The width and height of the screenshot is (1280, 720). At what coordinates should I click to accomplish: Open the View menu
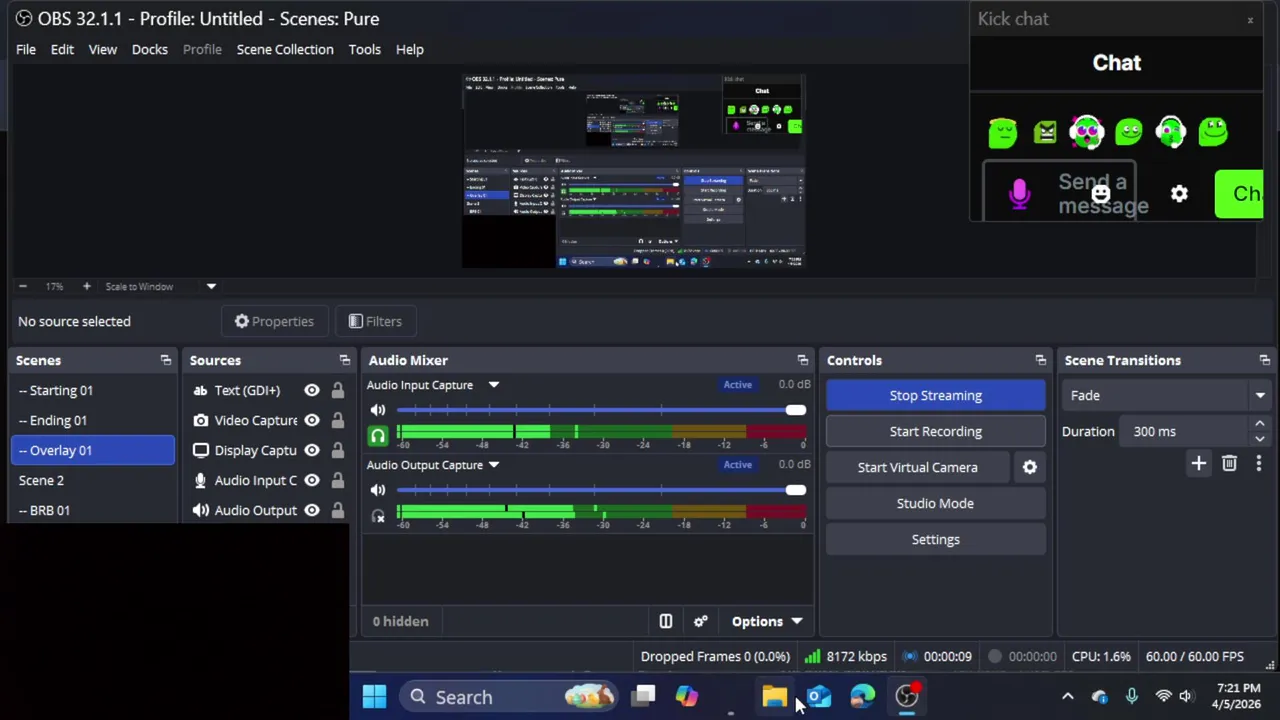(x=103, y=49)
